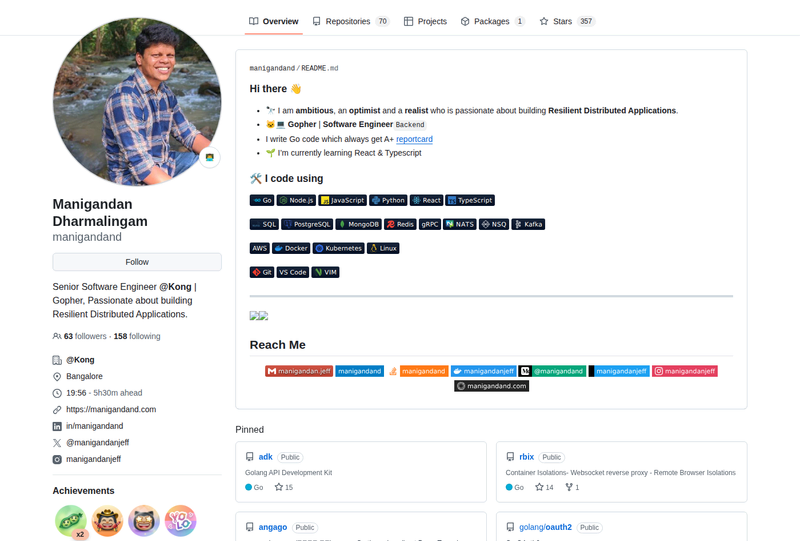Open the reportcard link
Image resolution: width=800 pixels, height=541 pixels.
pos(414,139)
